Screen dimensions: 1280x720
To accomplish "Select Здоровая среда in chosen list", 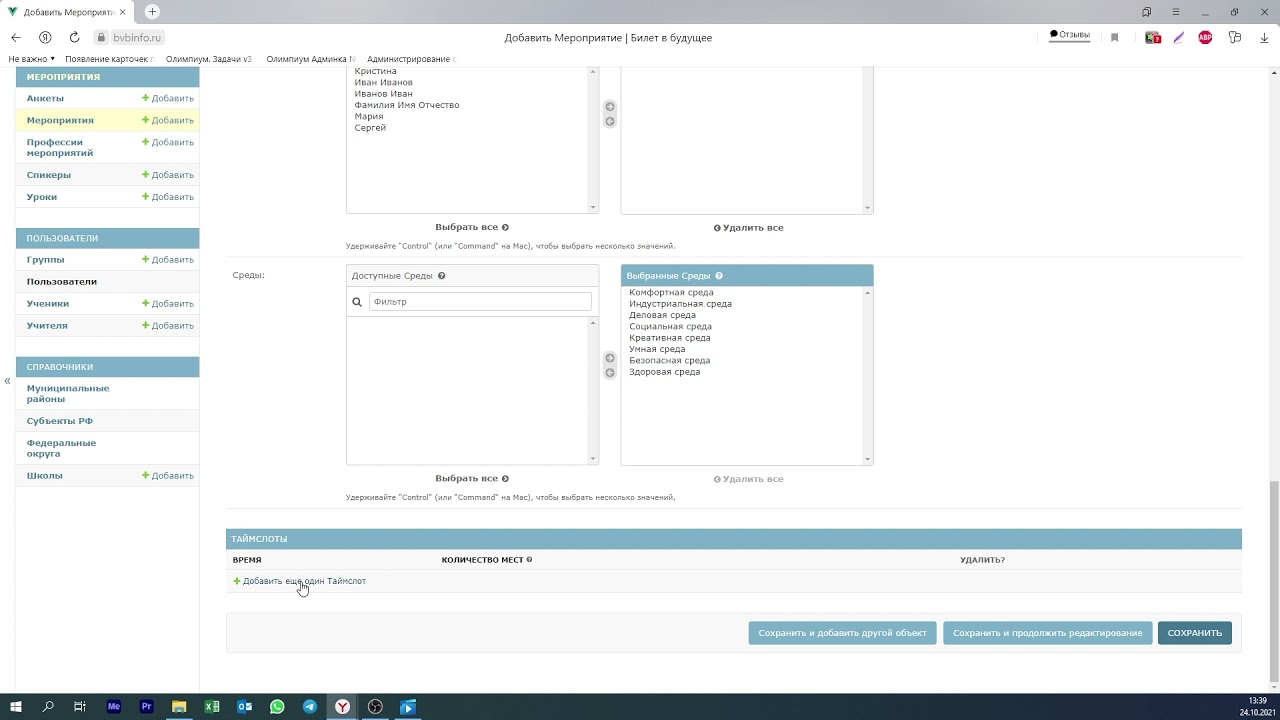I will click(x=664, y=372).
